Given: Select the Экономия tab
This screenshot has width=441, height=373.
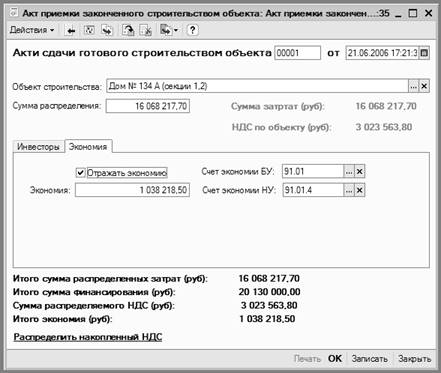Looking at the screenshot, I should [x=88, y=147].
